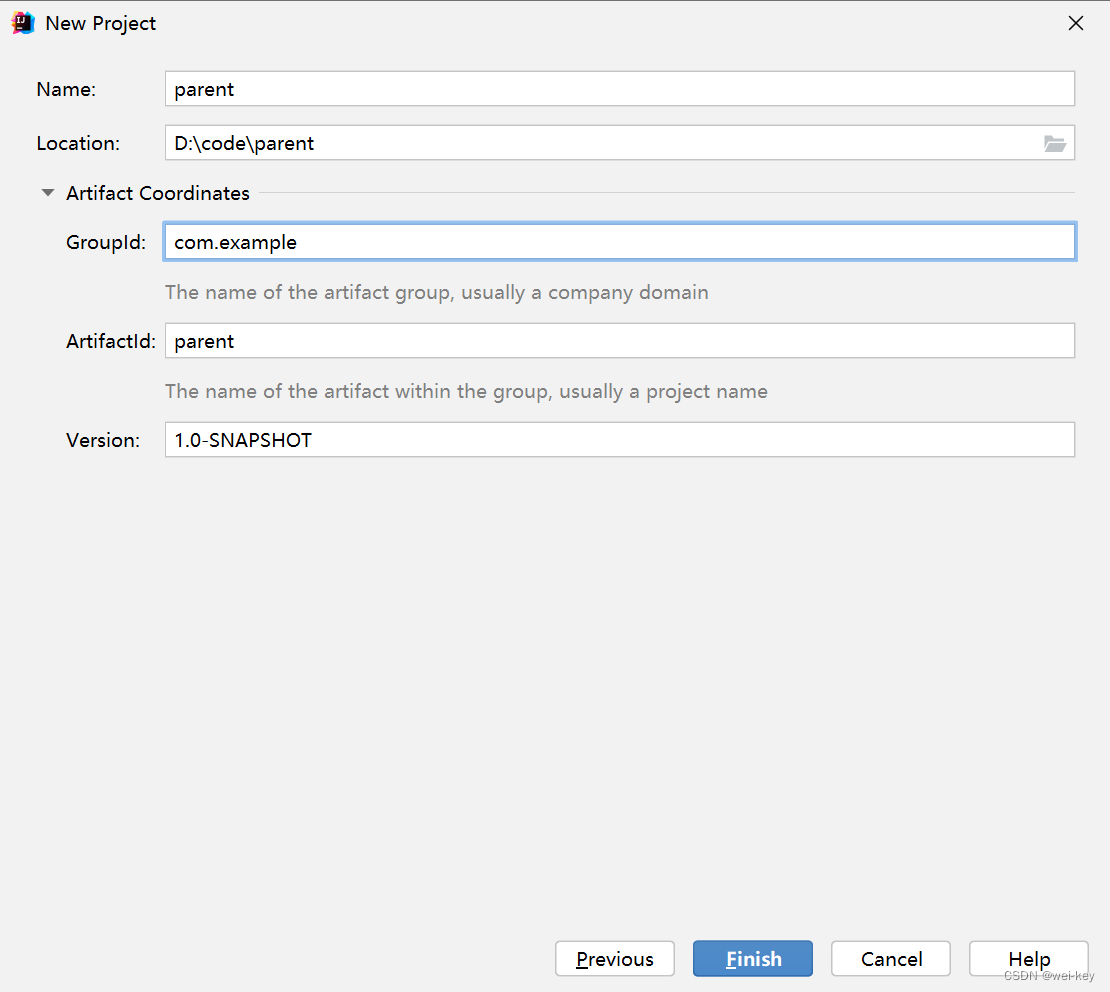Viewport: 1110px width, 992px height.
Task: Close the New Project window
Action: click(x=1075, y=23)
